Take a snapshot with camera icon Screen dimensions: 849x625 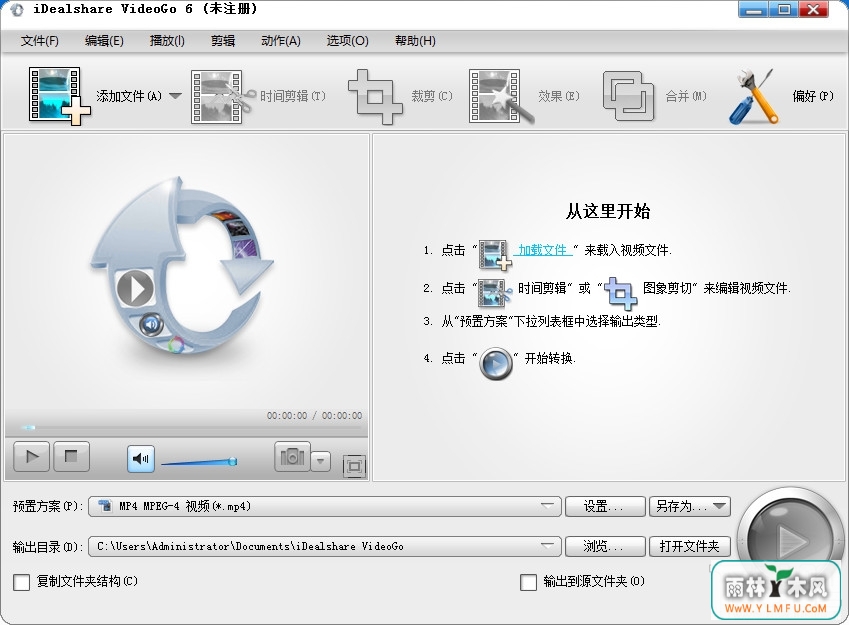(292, 457)
